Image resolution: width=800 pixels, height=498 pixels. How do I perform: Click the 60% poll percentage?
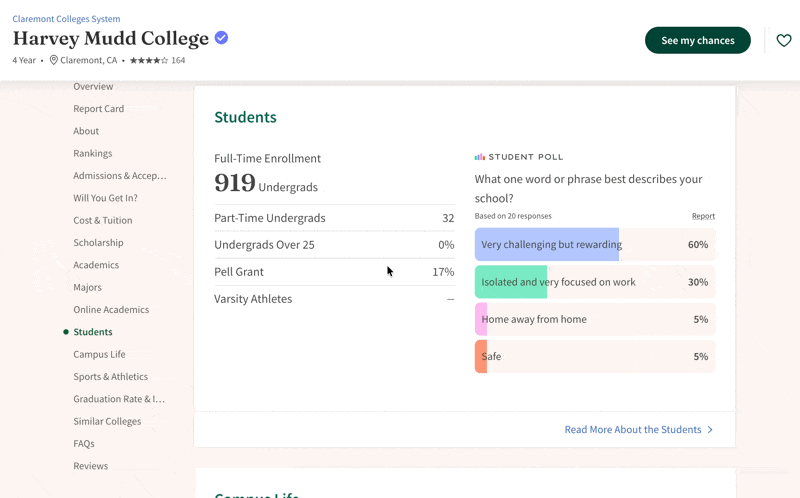pos(698,244)
